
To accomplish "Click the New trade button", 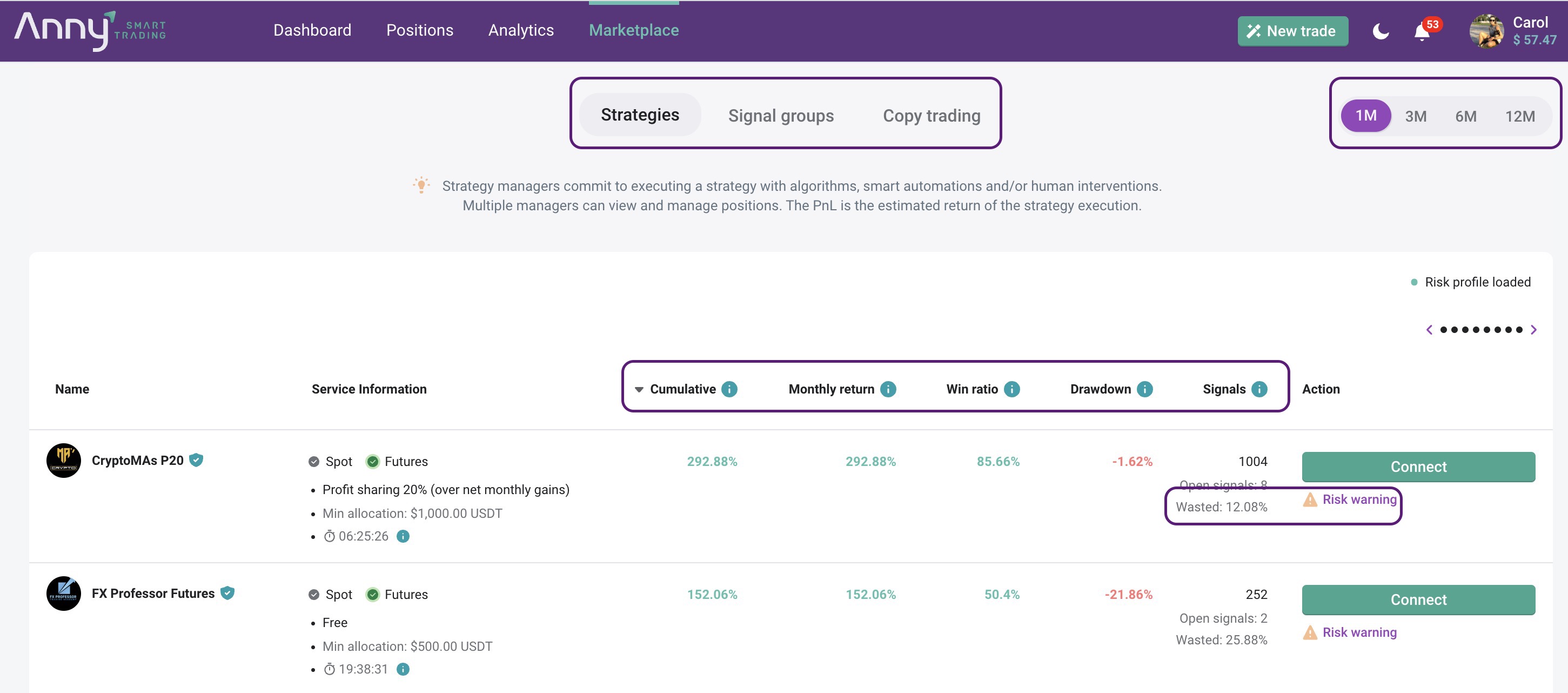I will pyautogui.click(x=1292, y=31).
